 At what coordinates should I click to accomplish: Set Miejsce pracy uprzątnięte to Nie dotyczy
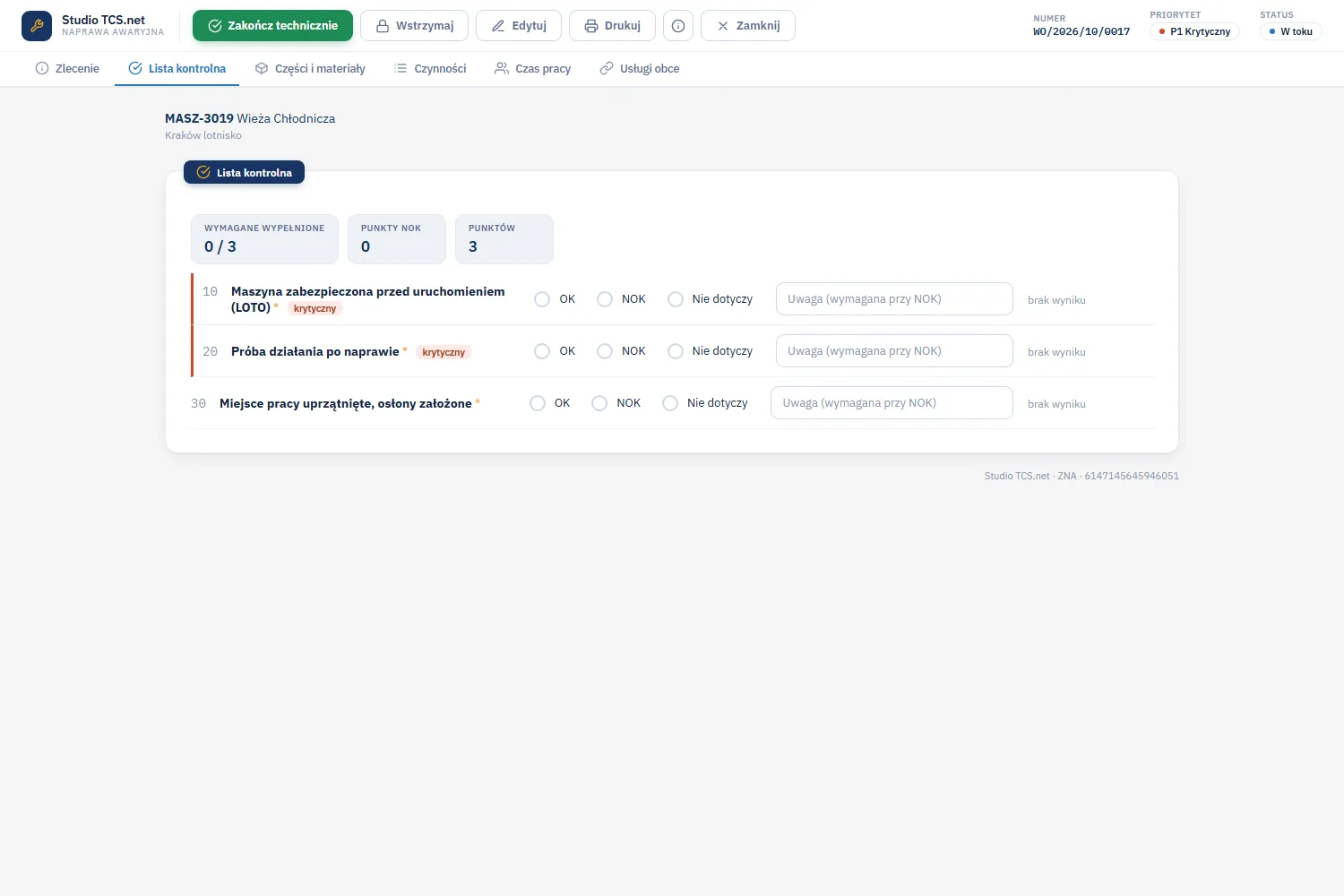(x=670, y=403)
